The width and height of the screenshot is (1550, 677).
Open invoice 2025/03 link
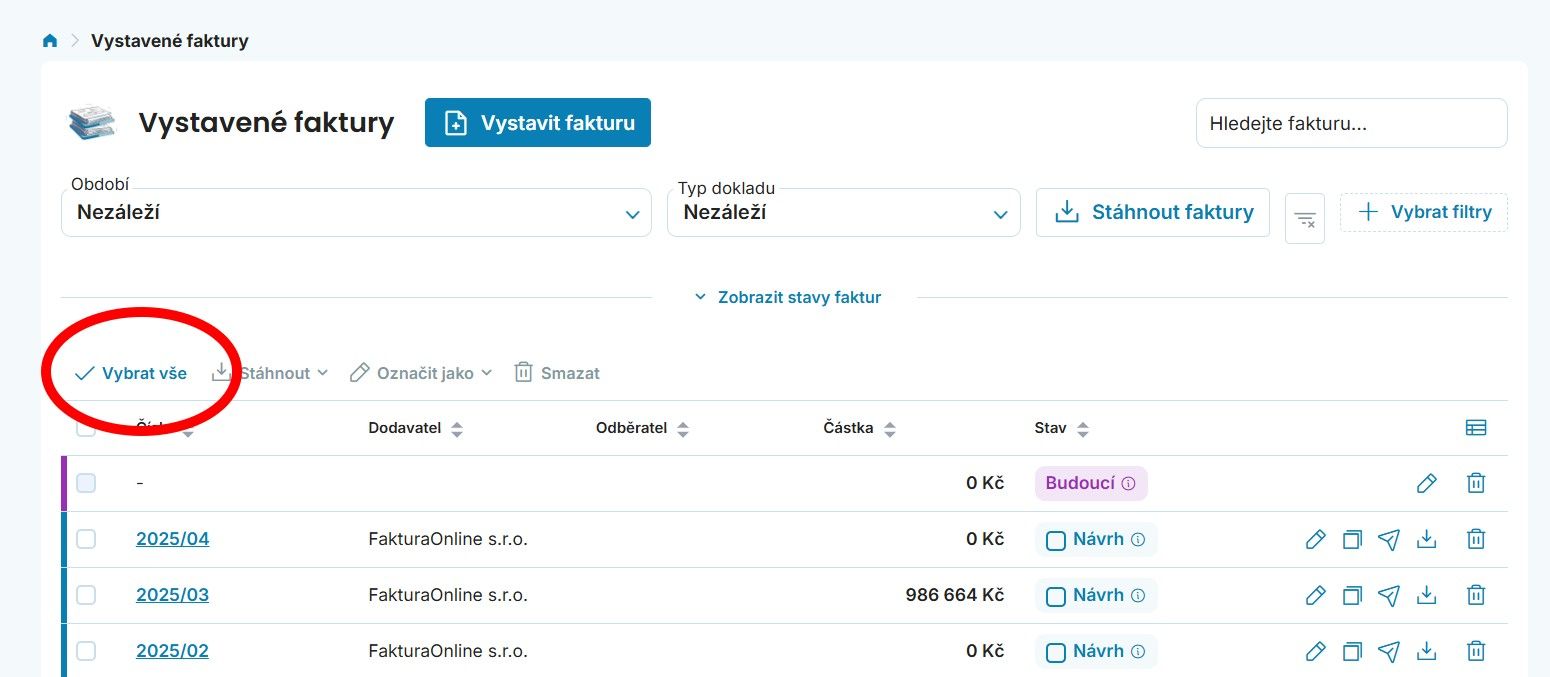click(173, 595)
